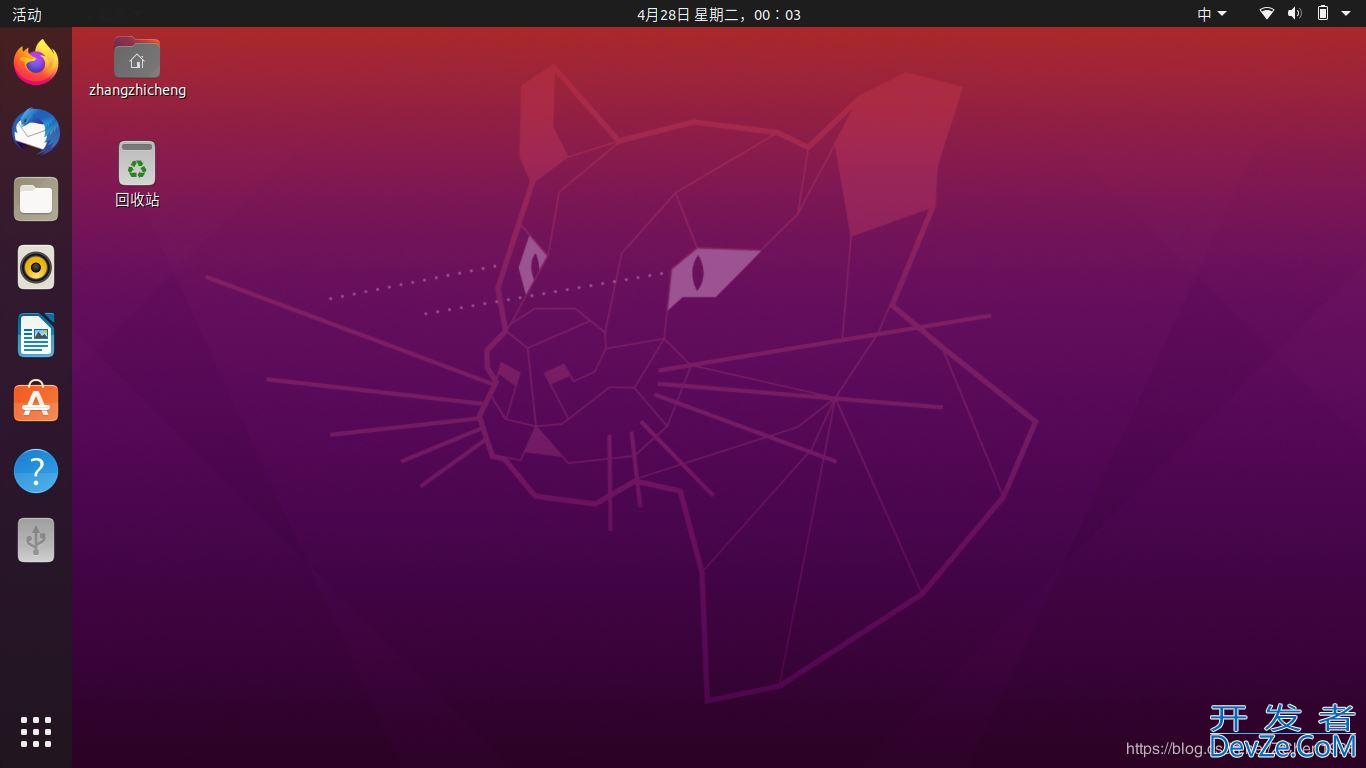Image resolution: width=1366 pixels, height=768 pixels.
Task: Show applications grid
Action: [x=36, y=732]
